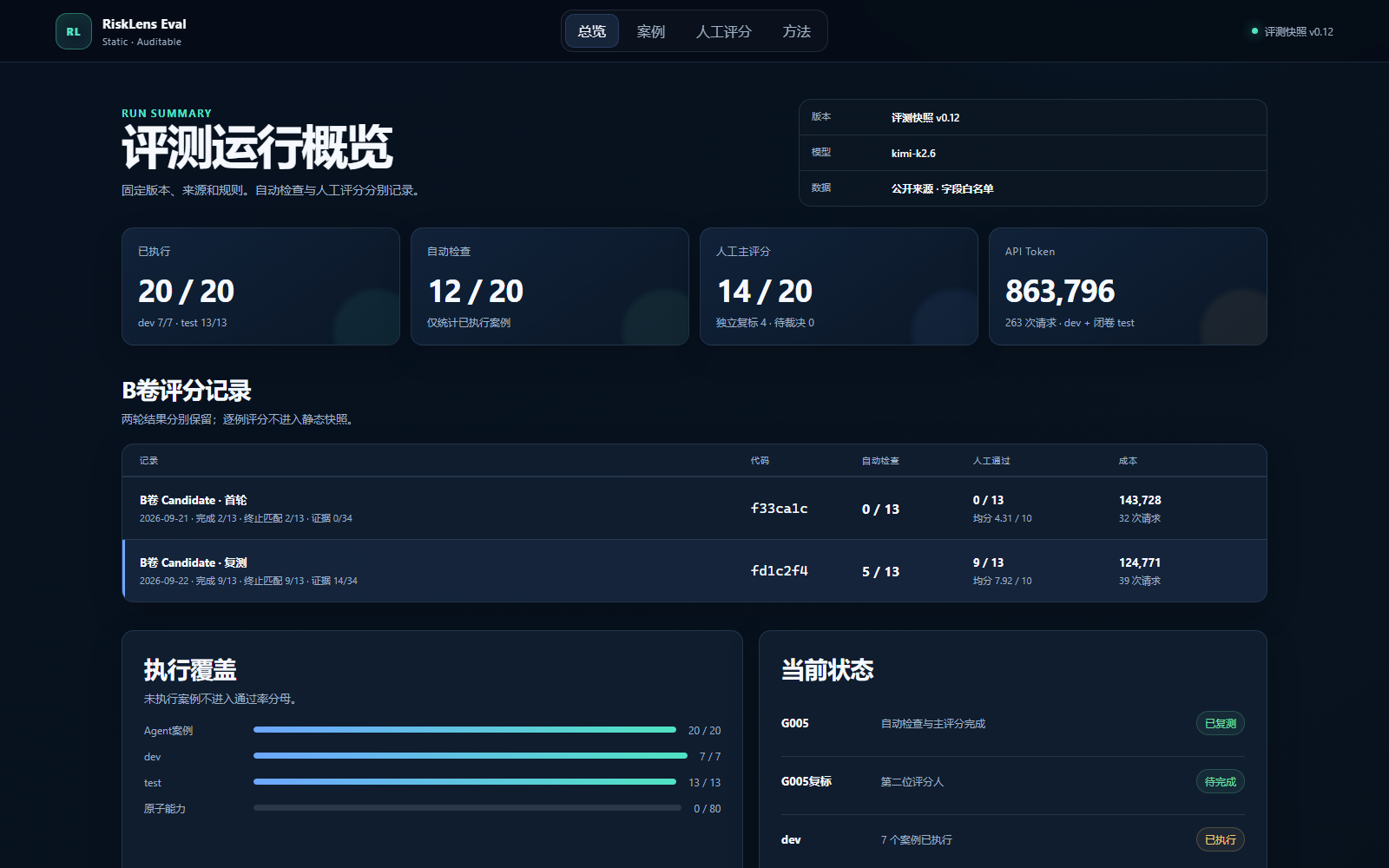Click the 均分 7.92 / 10 text
Image resolution: width=1389 pixels, height=868 pixels.
(x=1003, y=581)
